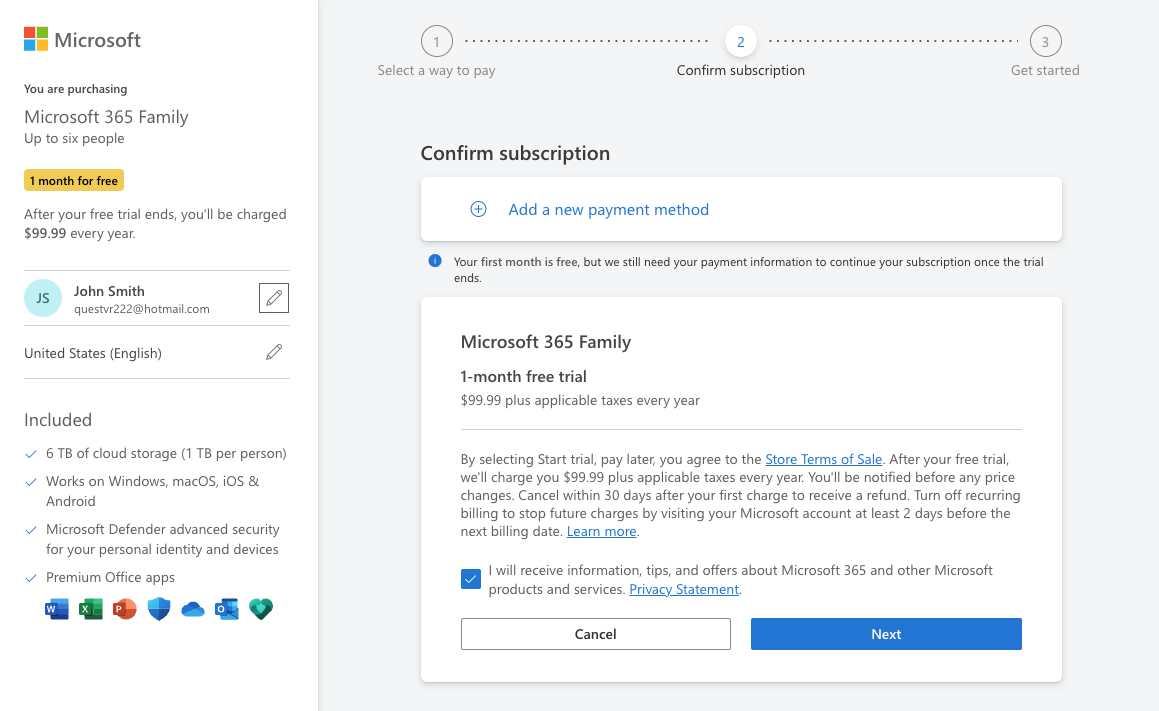Click the plus circle icon for new payment
The width and height of the screenshot is (1159, 711).
tap(478, 209)
